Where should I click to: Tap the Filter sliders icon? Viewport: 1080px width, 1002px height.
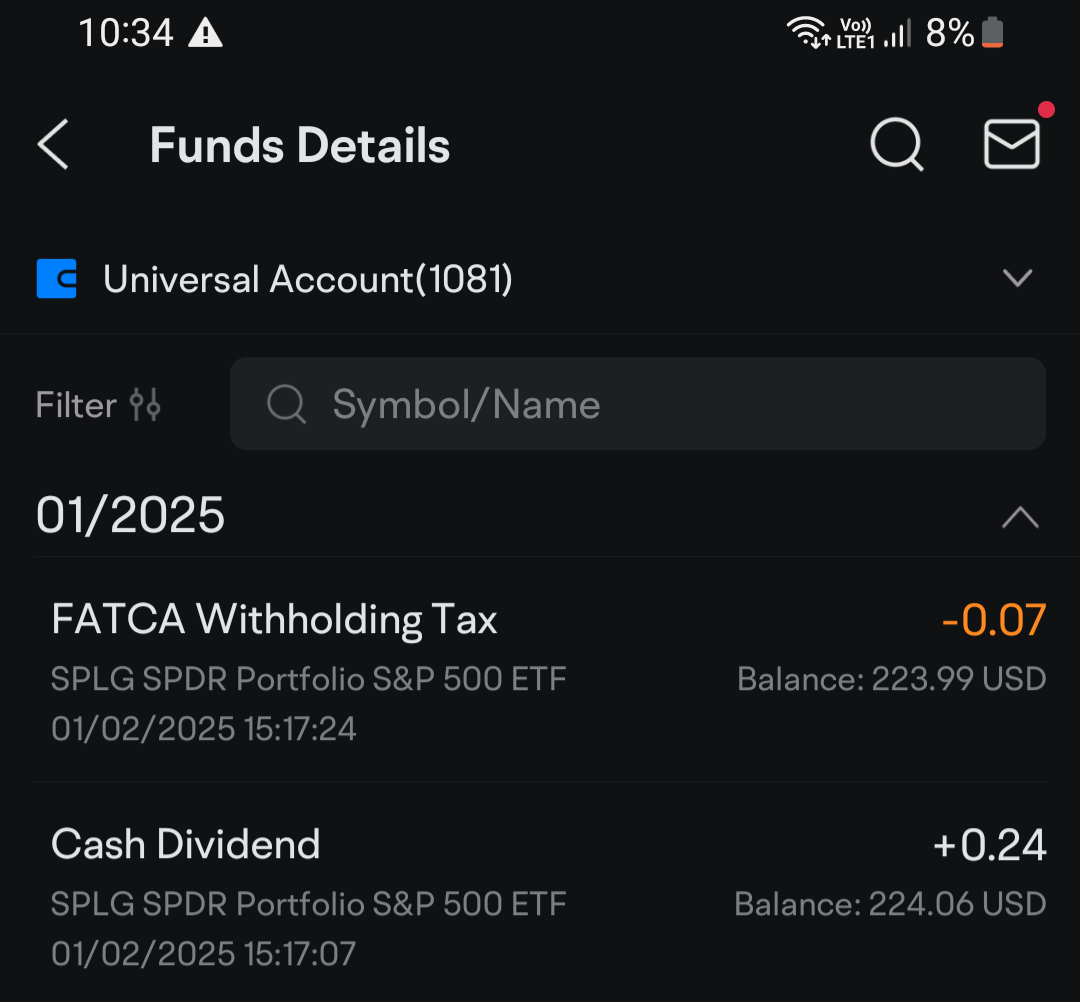click(145, 405)
